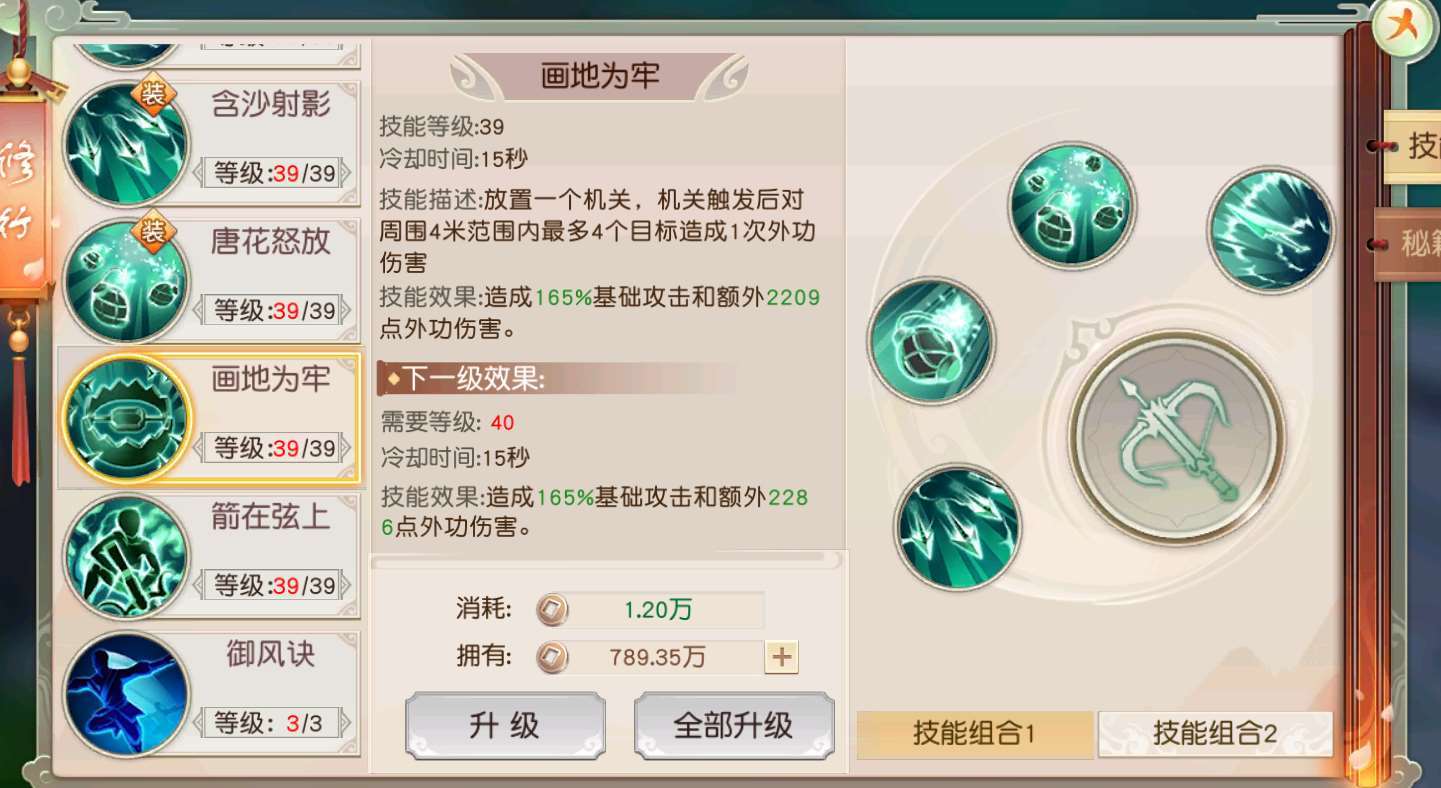The image size is (1441, 788).
Task: Click the 全部升级 upgrade-all button
Action: 734,726
